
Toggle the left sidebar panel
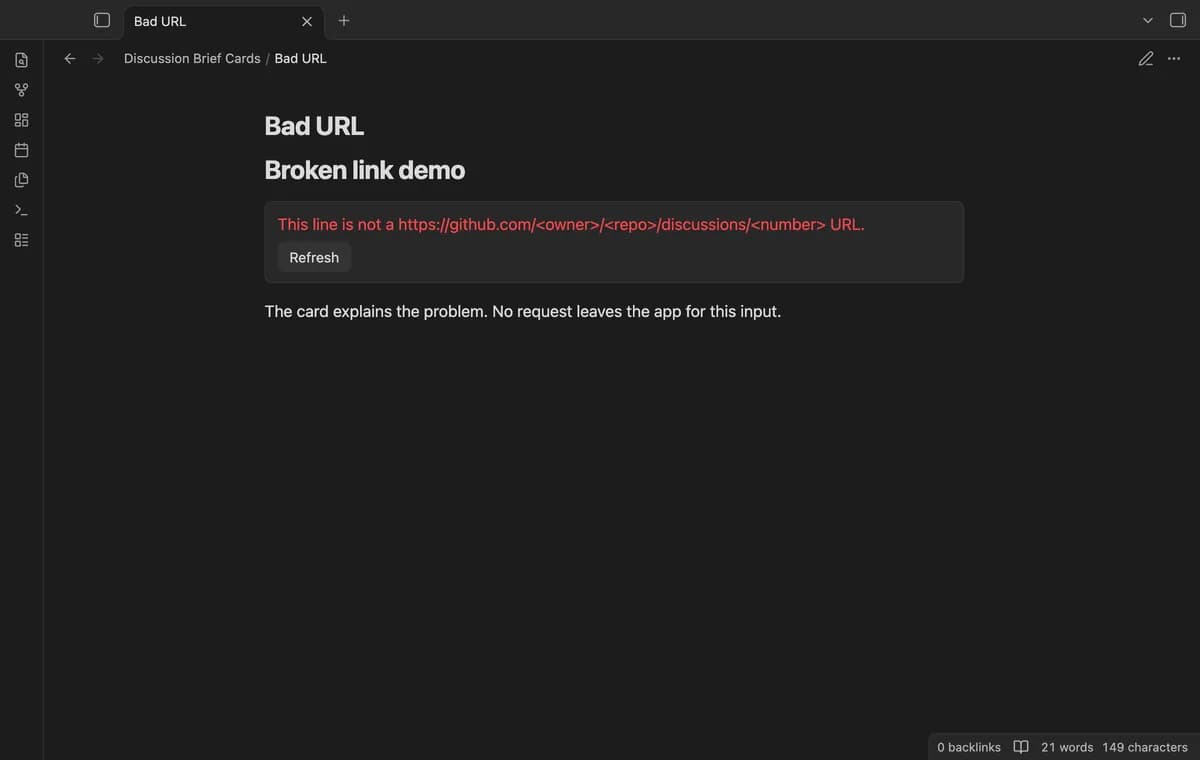click(x=102, y=20)
